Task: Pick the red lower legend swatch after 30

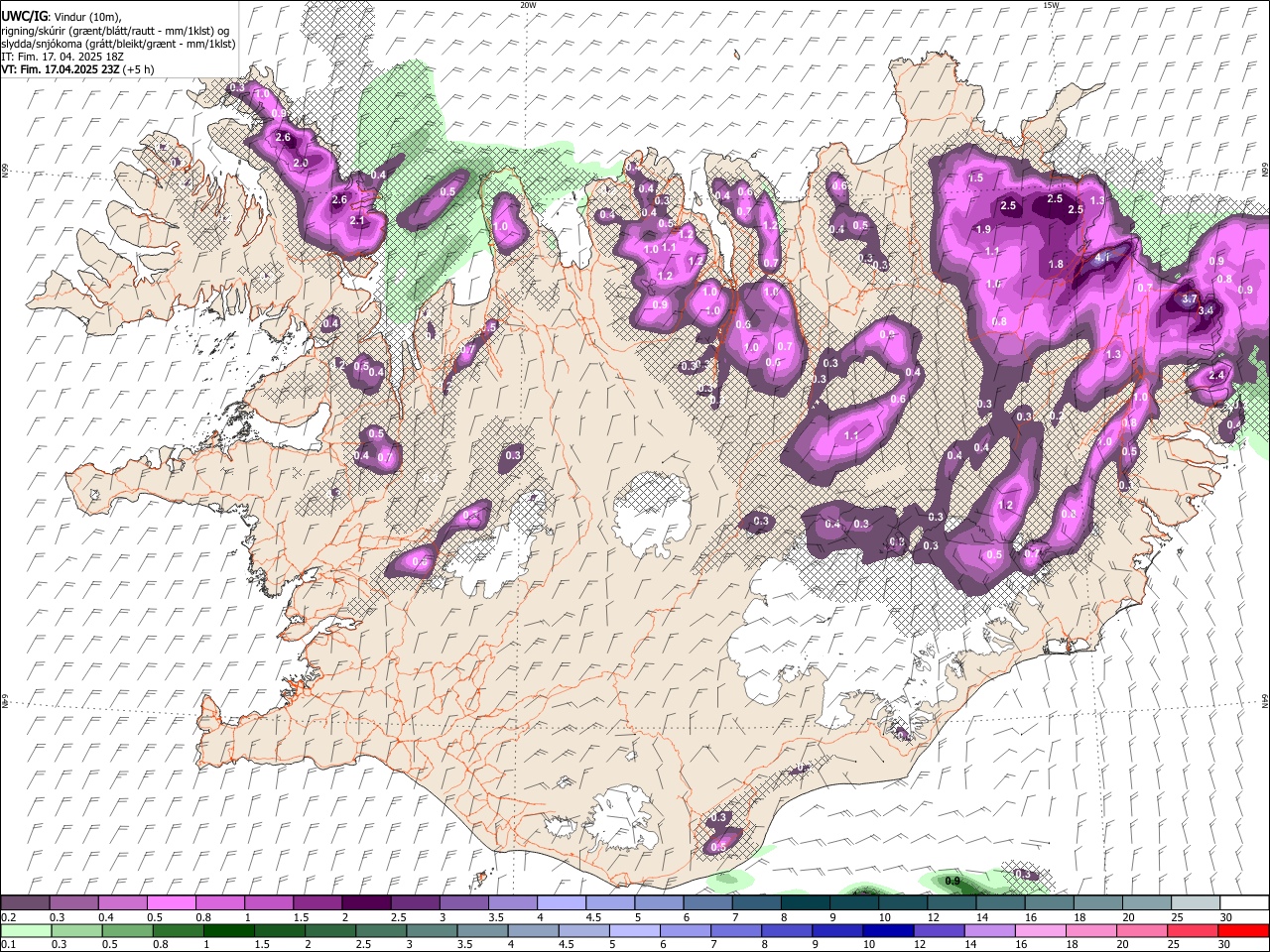Action: pos(1244,930)
